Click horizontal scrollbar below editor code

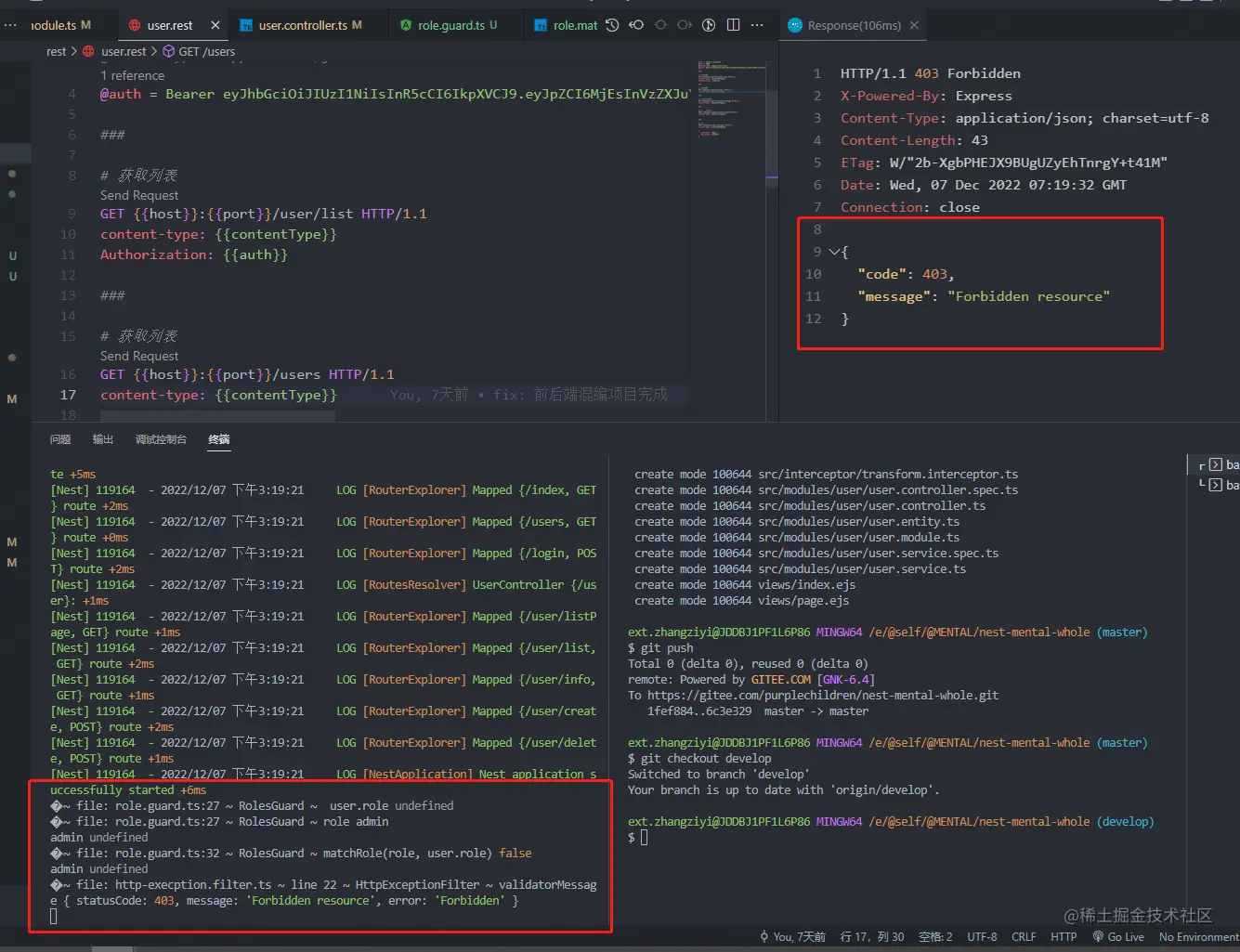217,416
